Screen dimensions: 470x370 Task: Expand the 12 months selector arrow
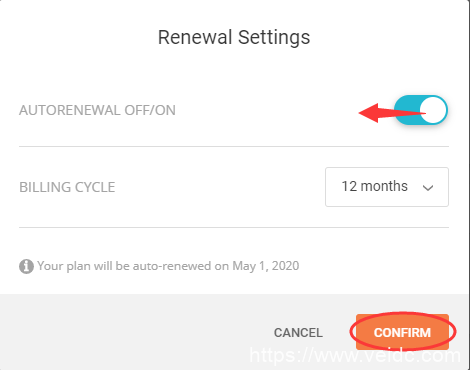click(428, 188)
